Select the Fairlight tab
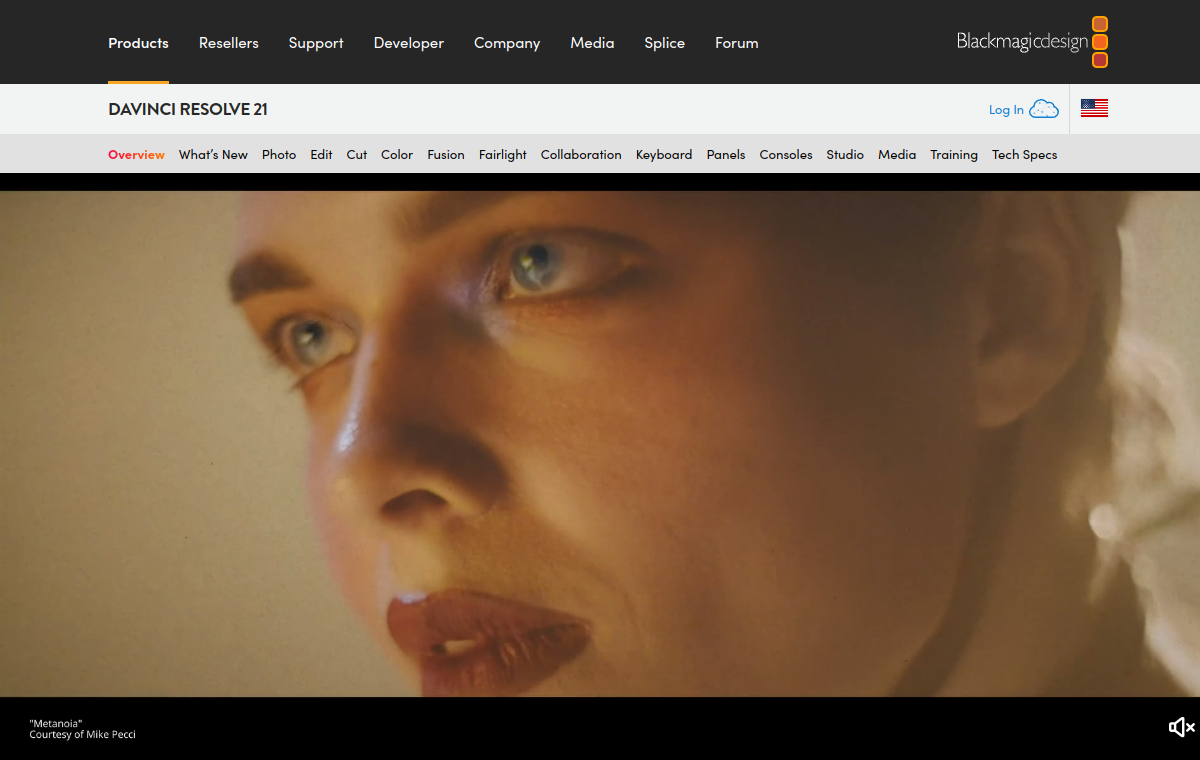 pyautogui.click(x=503, y=154)
